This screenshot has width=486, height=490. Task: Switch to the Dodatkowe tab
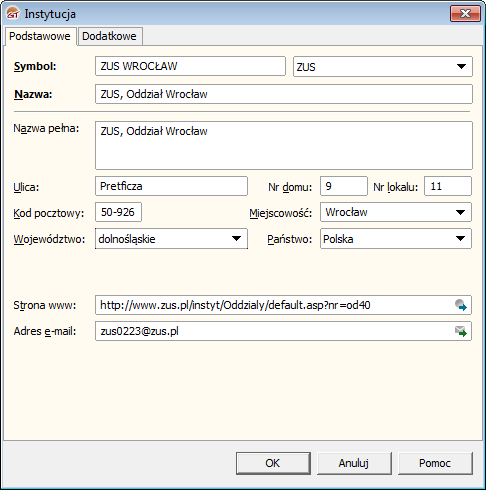pyautogui.click(x=109, y=36)
